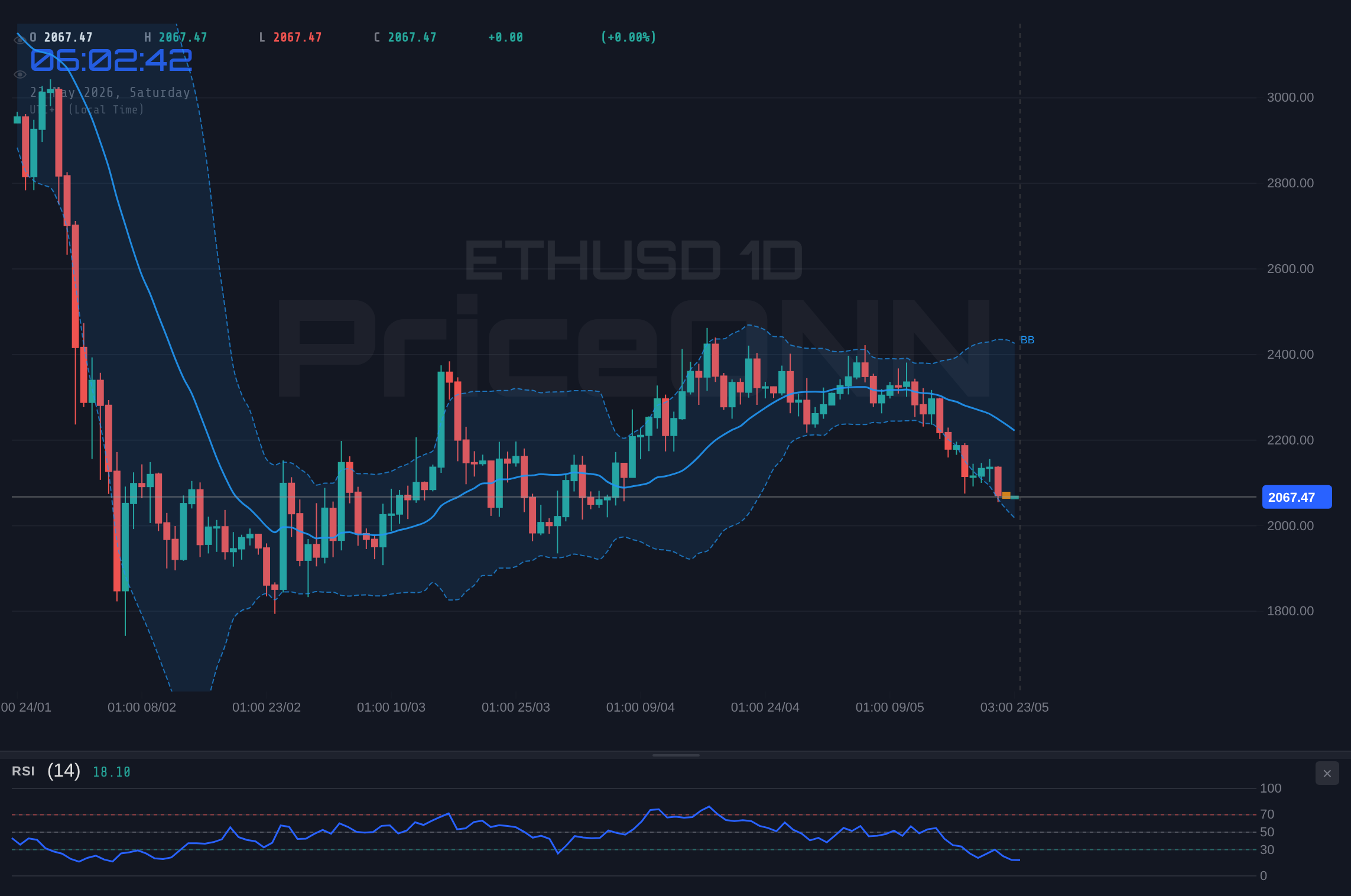Click the 01:00 23/02 time label
This screenshot has width=1351, height=896.
267,707
